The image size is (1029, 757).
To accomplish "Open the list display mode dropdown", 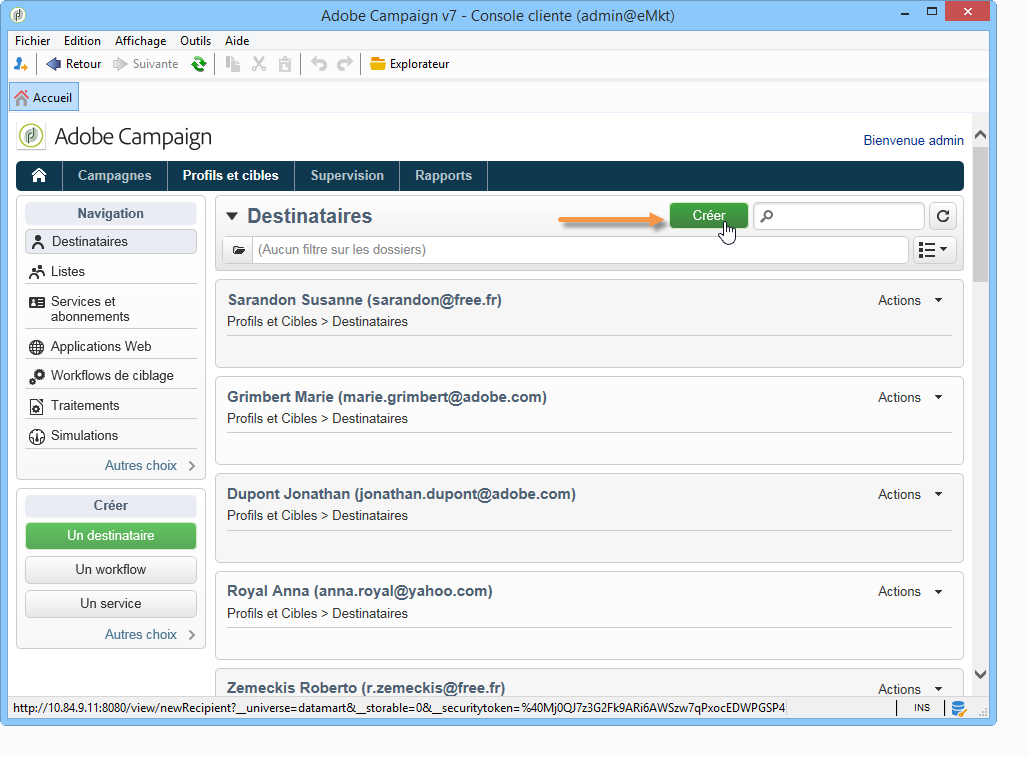I will coord(934,250).
